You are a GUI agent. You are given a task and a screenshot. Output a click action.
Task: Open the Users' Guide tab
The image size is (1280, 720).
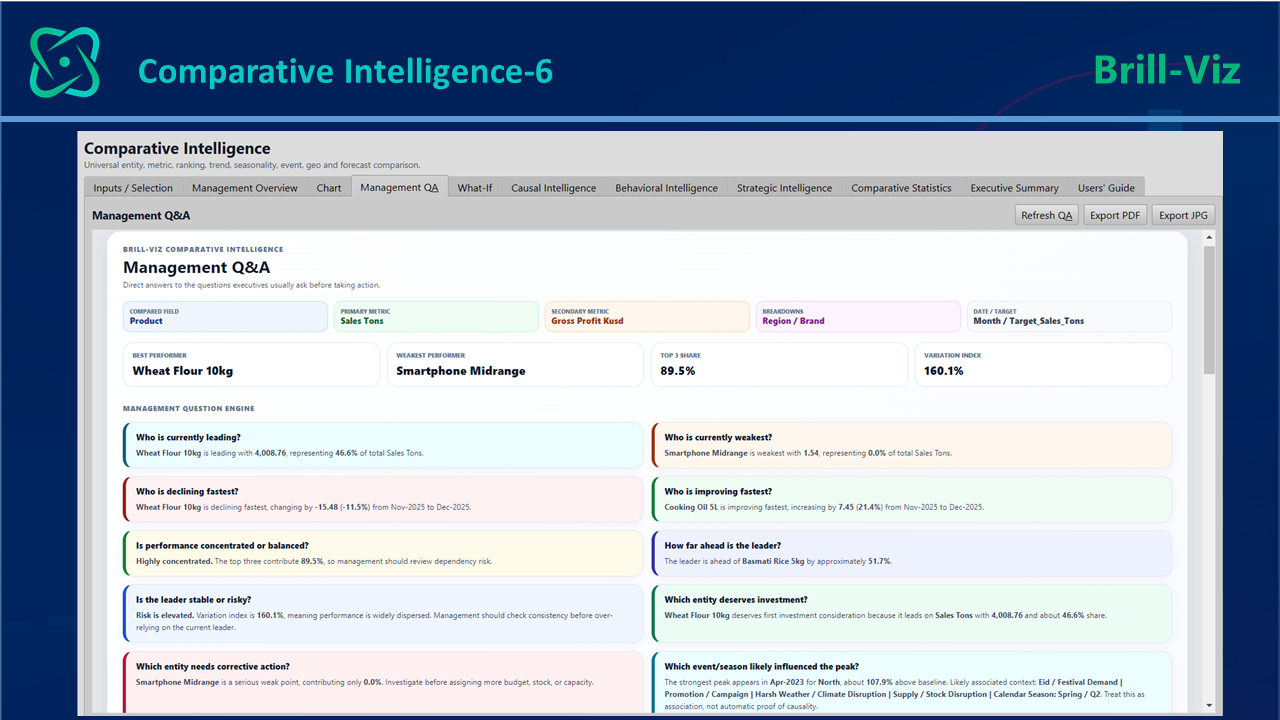(1107, 187)
